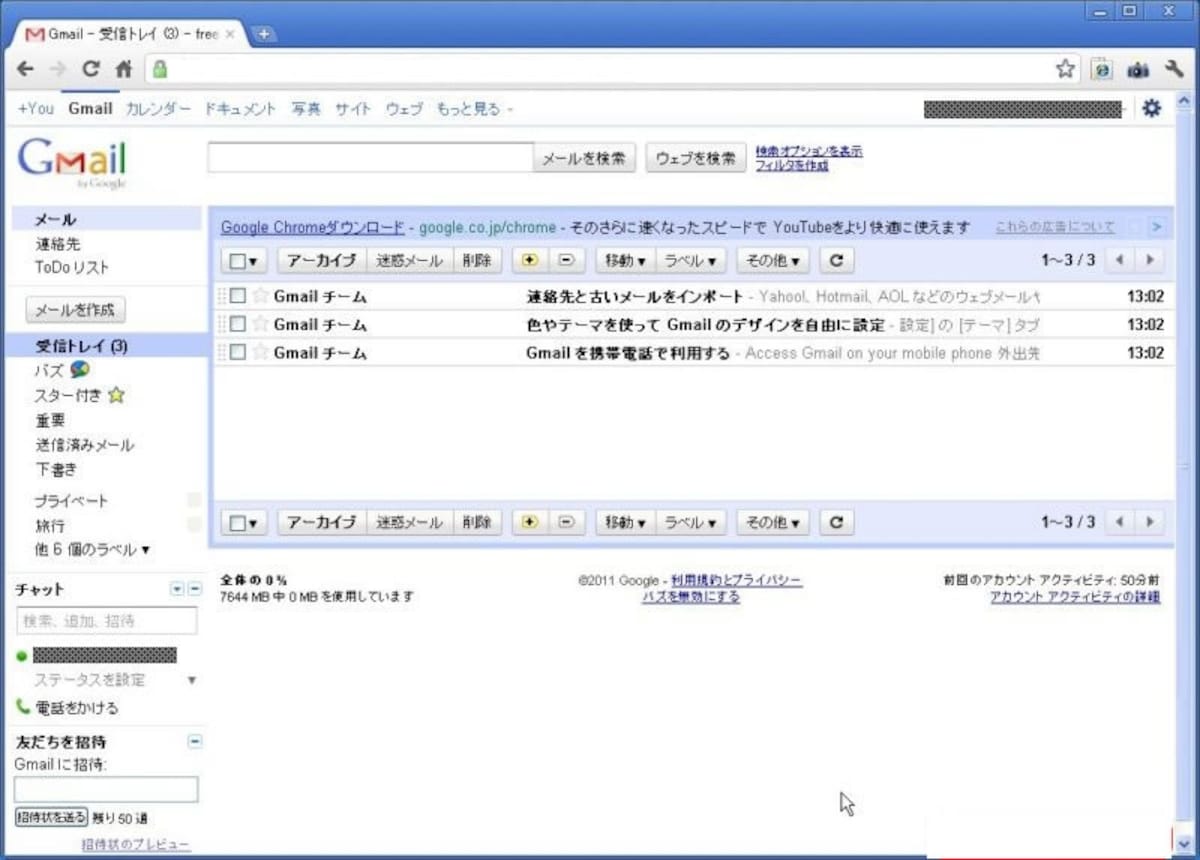This screenshot has height=860, width=1200.
Task: Click the phone icon next to 電話をかける
Action: [x=23, y=707]
